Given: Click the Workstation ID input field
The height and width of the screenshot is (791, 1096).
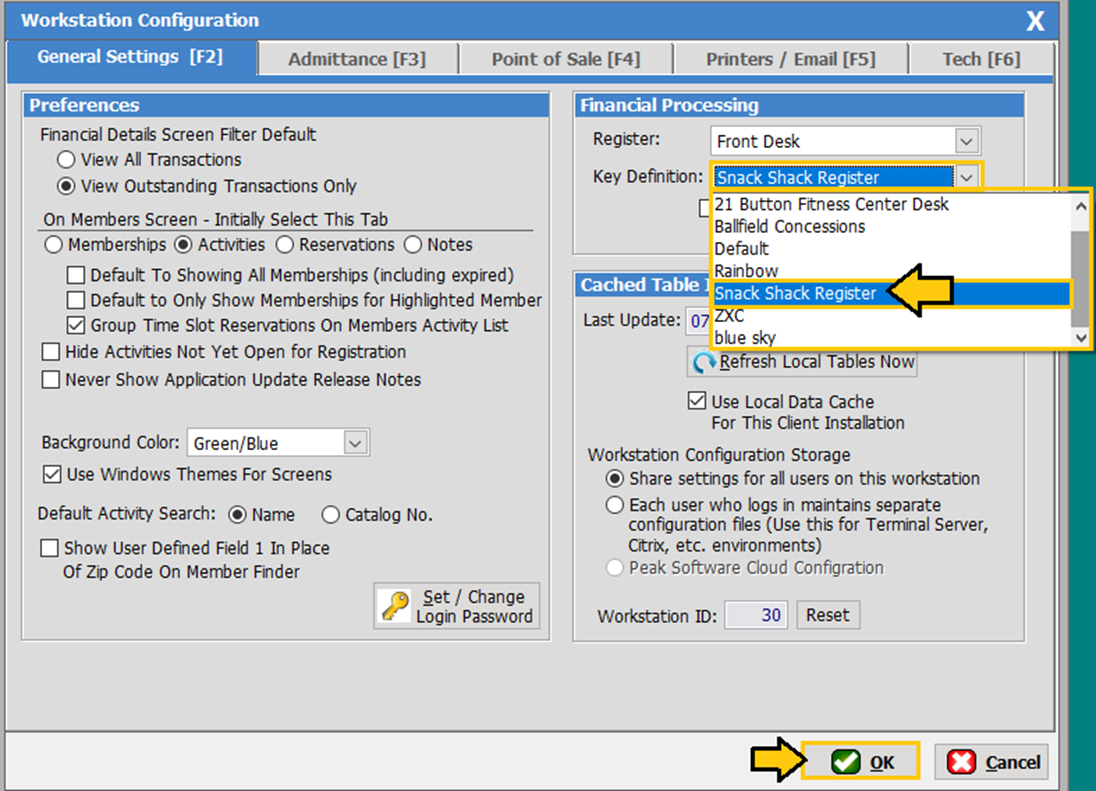Looking at the screenshot, I should (x=756, y=615).
